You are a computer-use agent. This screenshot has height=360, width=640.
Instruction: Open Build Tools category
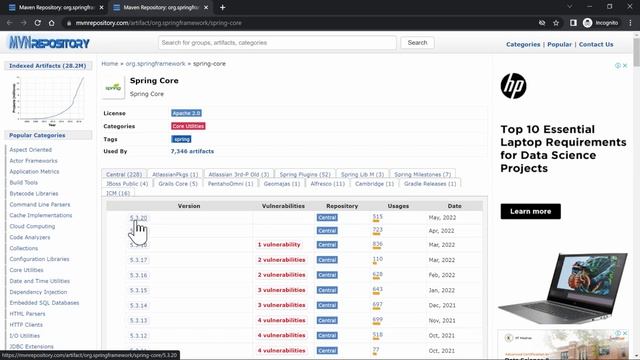[x=24, y=182]
